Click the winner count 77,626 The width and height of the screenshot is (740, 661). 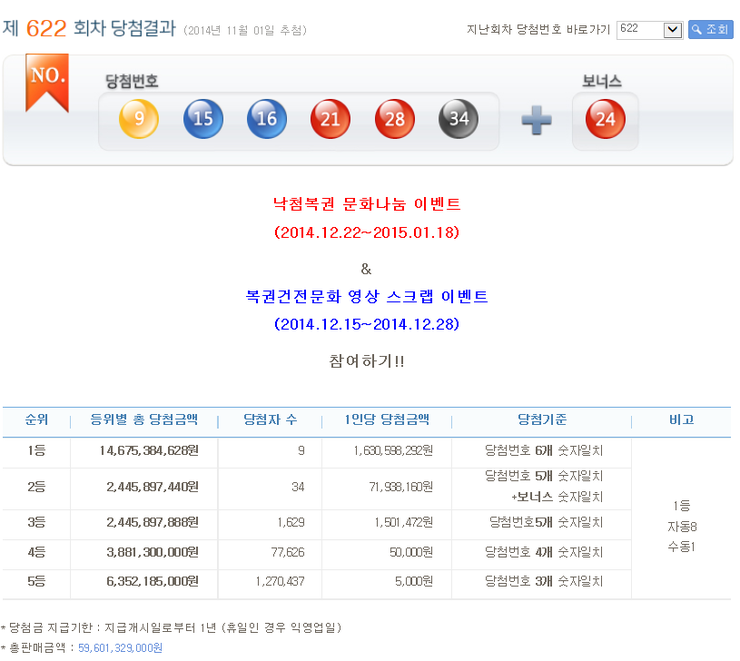[x=288, y=552]
